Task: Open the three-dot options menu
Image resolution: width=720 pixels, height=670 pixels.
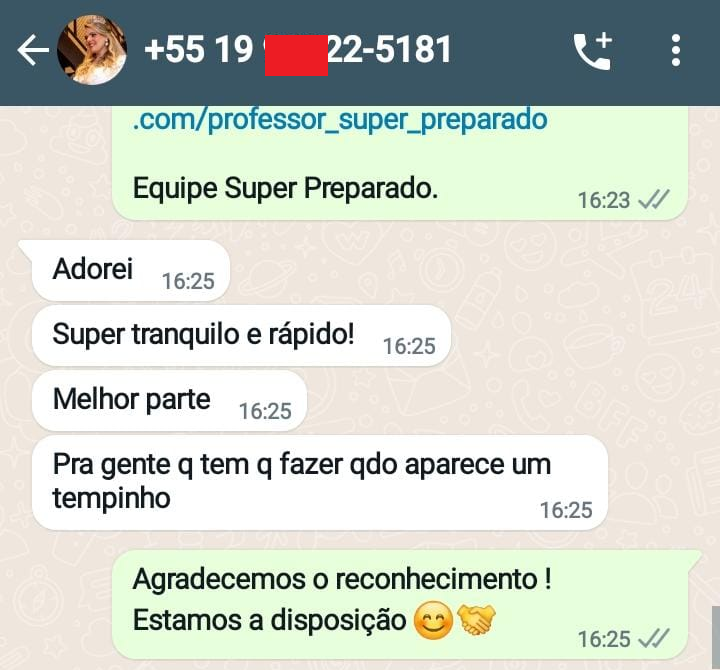Action: [x=675, y=50]
